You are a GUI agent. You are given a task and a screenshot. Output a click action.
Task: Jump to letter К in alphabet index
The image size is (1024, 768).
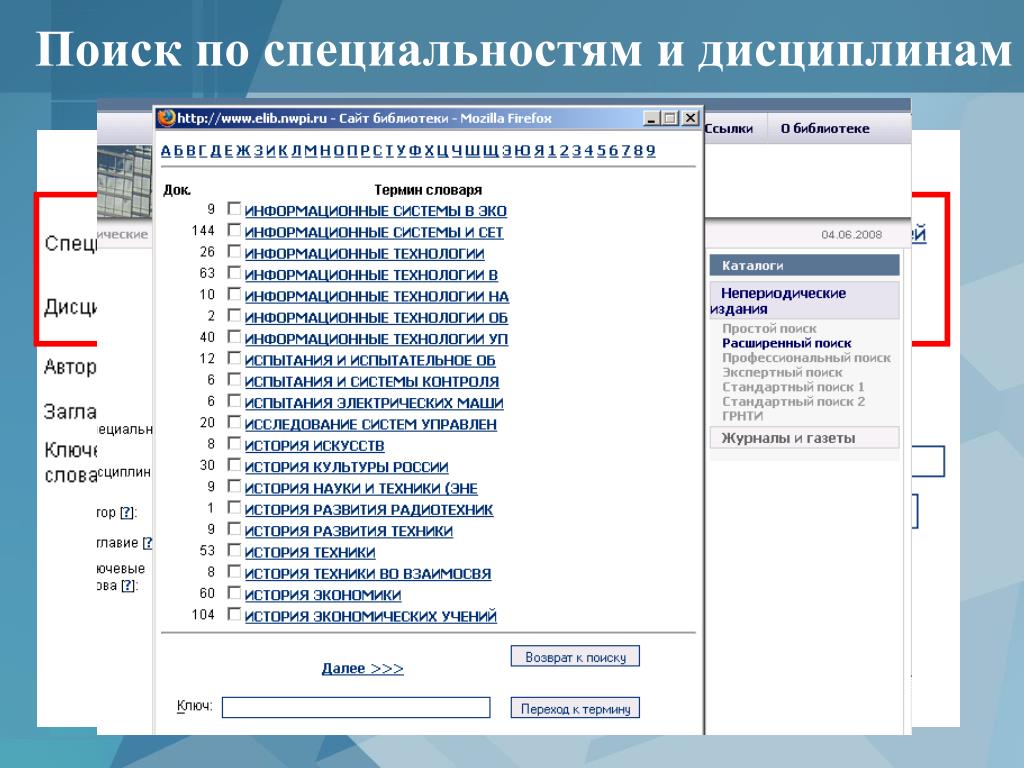282,151
